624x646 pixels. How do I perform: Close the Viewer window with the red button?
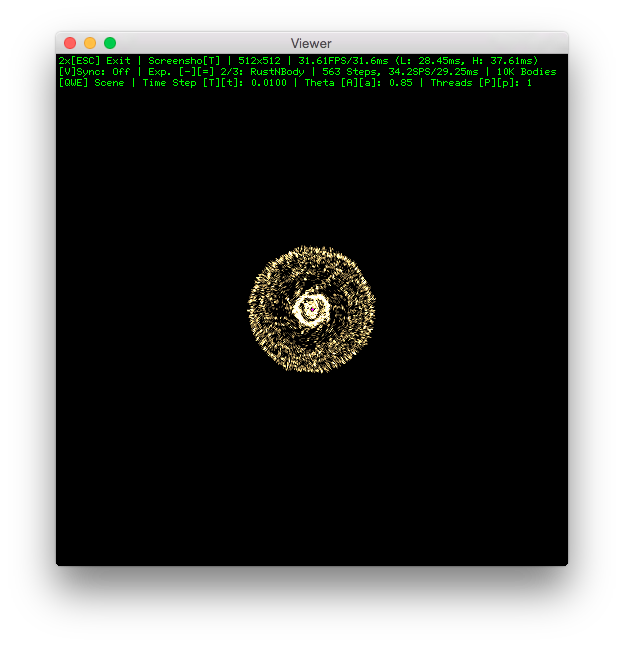coord(70,43)
